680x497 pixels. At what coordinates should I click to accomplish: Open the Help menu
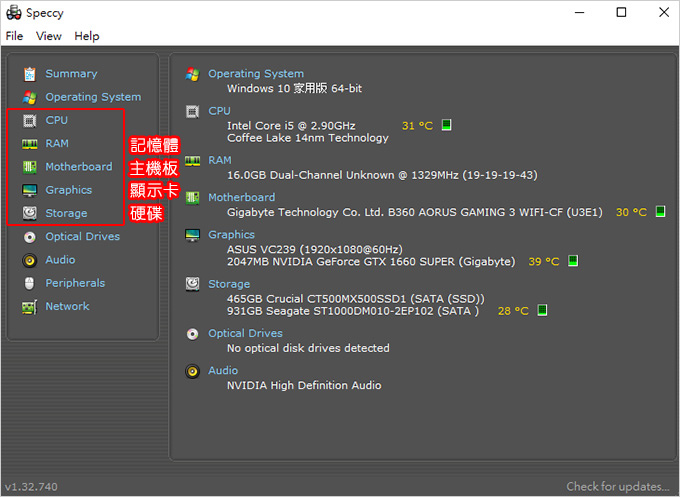point(87,36)
